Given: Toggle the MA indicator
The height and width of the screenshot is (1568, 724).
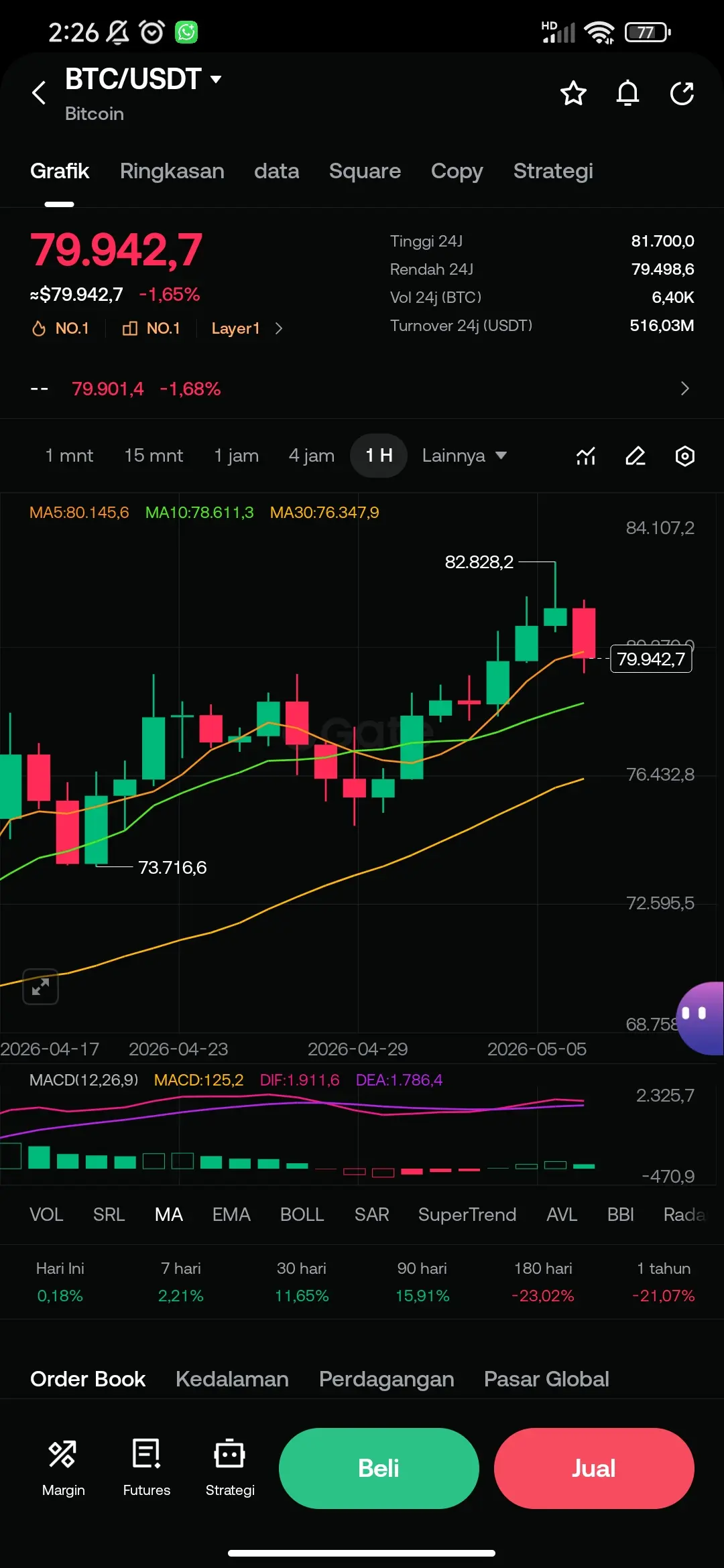Looking at the screenshot, I should 169,1215.
